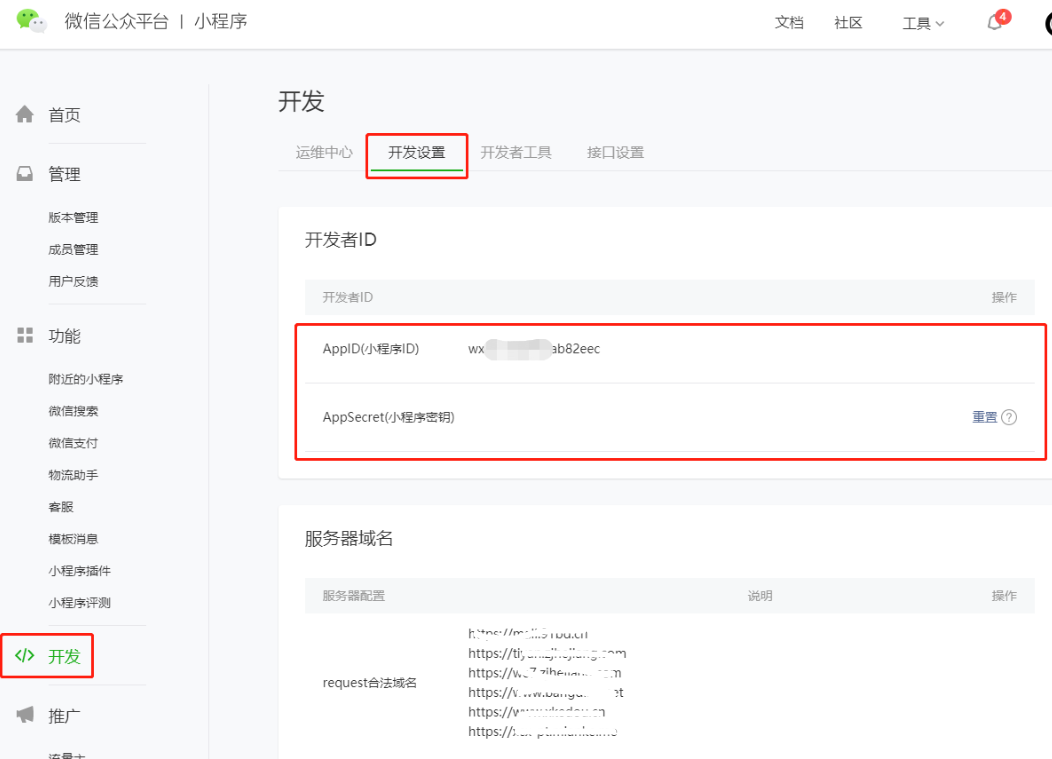Open the notifications bell icon

995,23
